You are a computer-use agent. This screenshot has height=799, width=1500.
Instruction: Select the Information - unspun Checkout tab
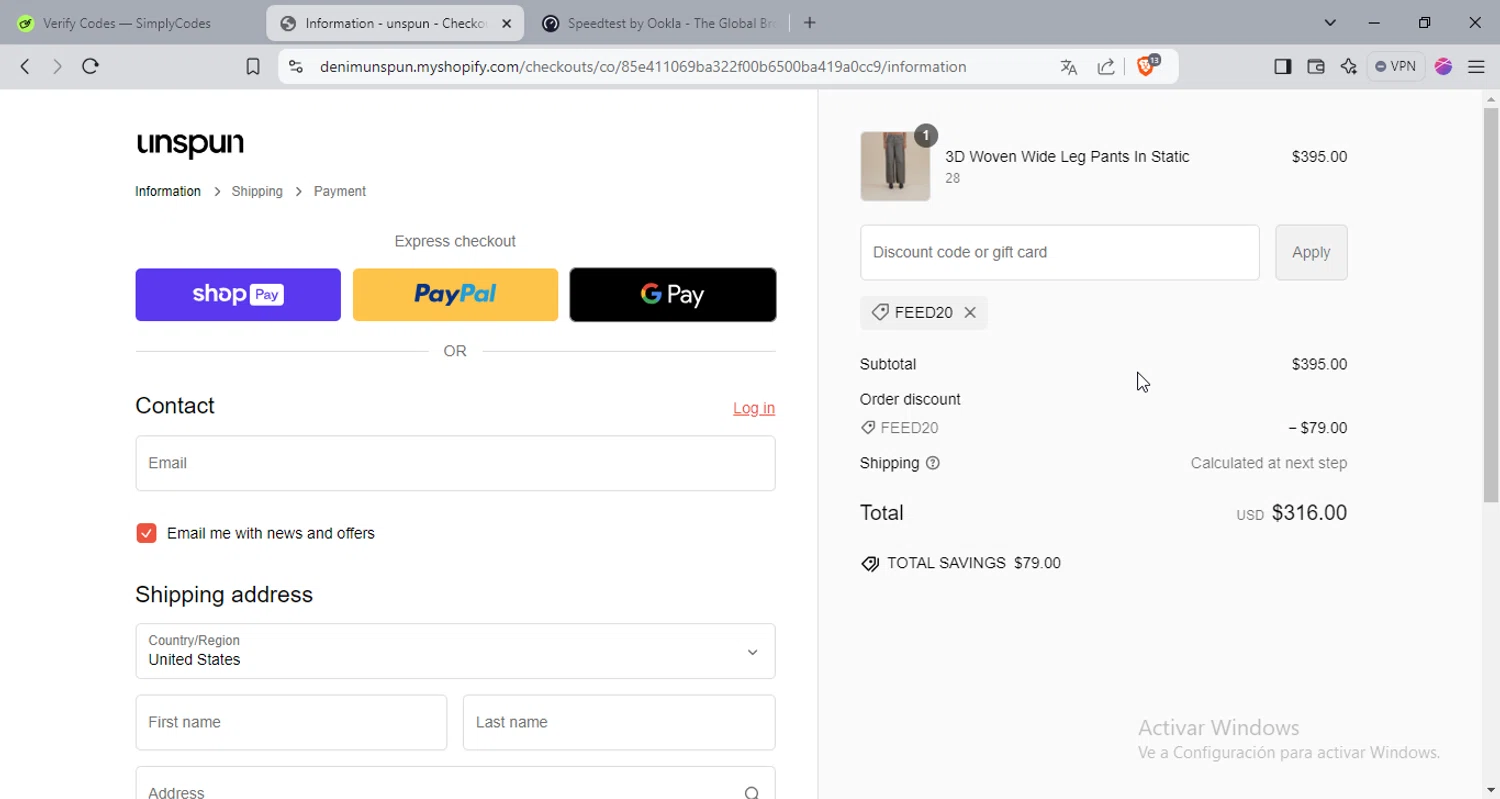point(395,23)
